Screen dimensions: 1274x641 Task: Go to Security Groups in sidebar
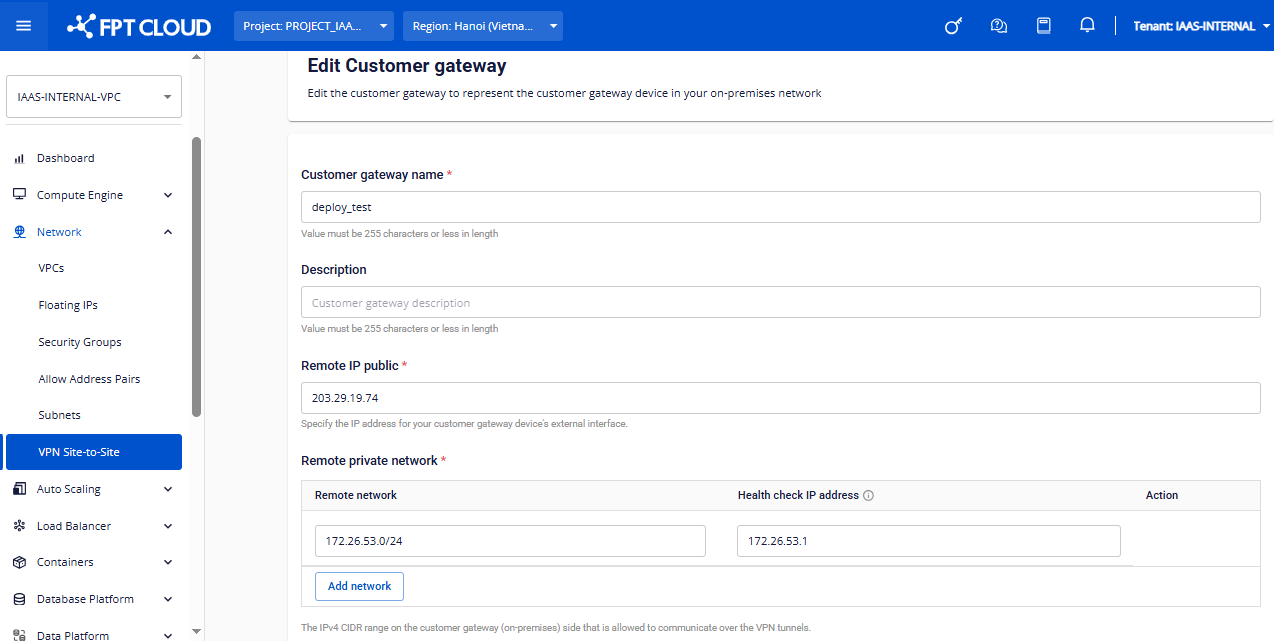(x=80, y=342)
